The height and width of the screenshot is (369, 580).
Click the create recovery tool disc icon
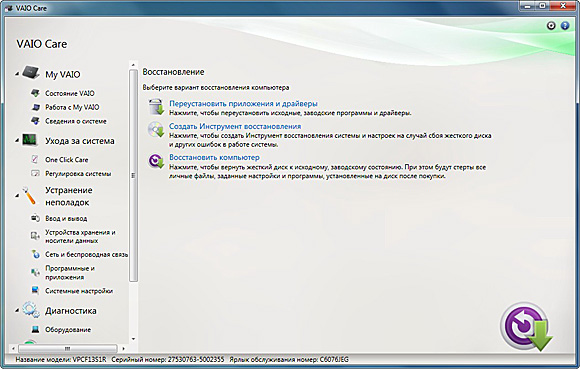[156, 130]
